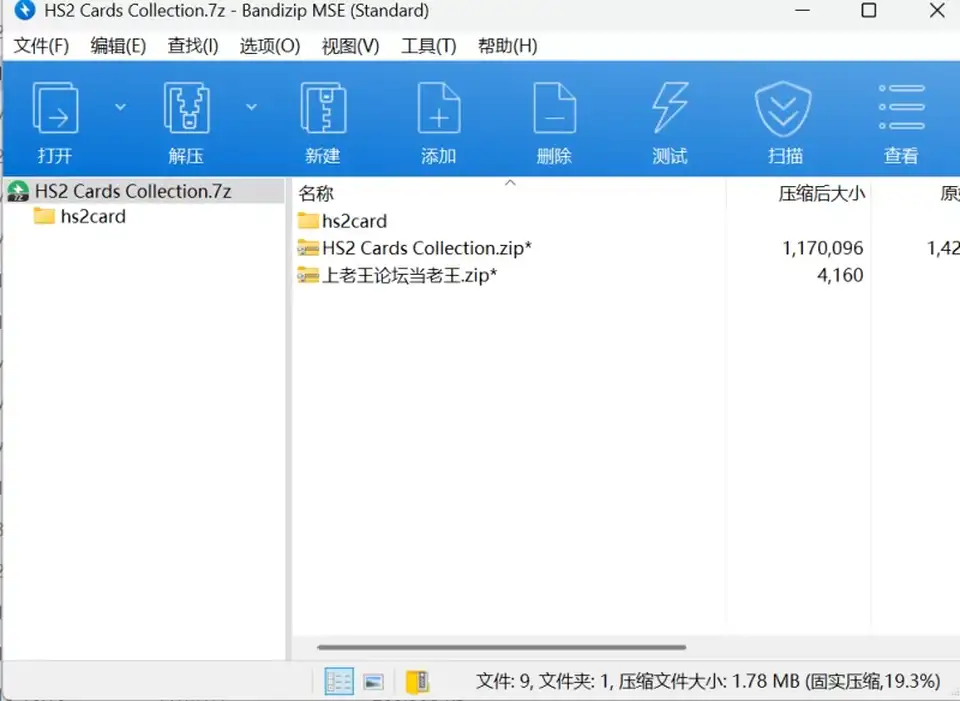Click the 4,160 compressed size cell
The image size is (960, 701).
point(840,276)
